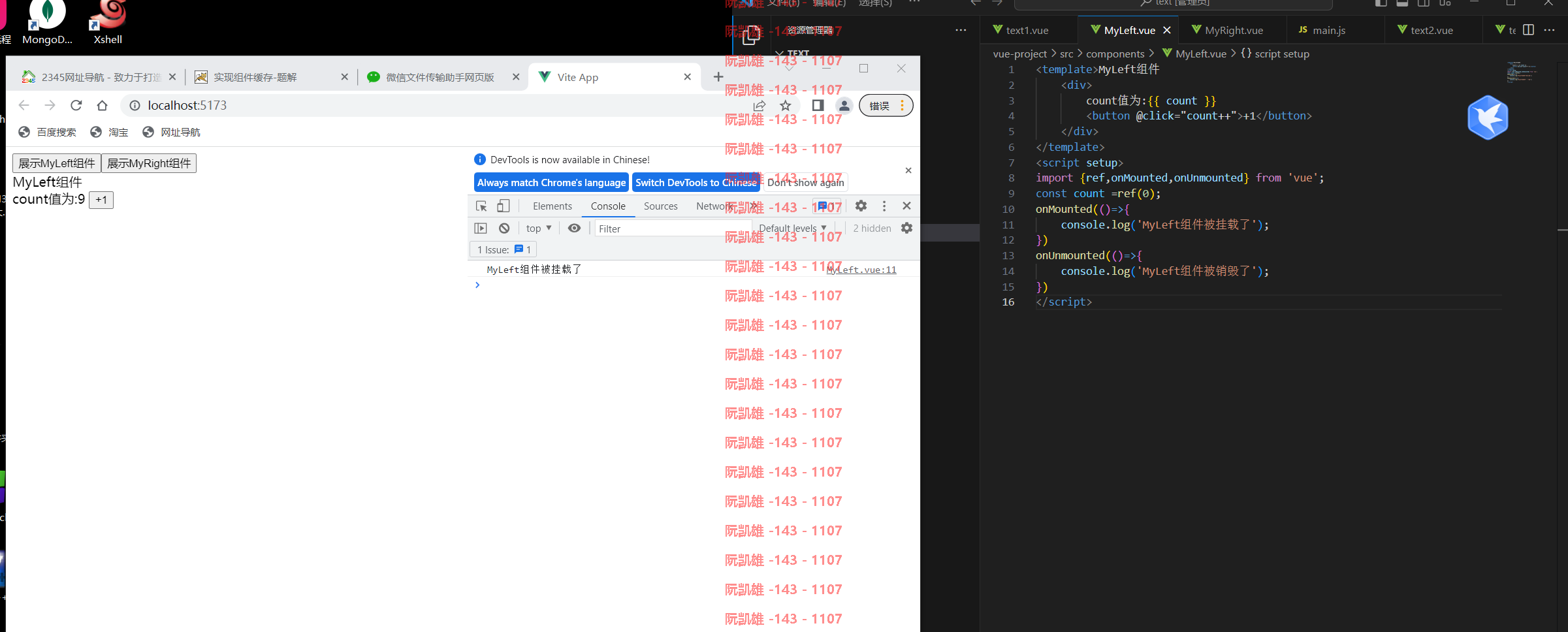This screenshot has height=632, width=1568.
Task: Open the Xshell desktop shortcut
Action: [x=108, y=23]
